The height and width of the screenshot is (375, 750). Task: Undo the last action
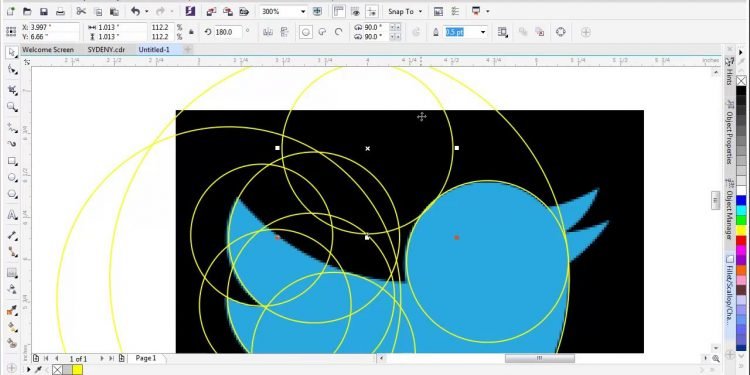click(135, 11)
